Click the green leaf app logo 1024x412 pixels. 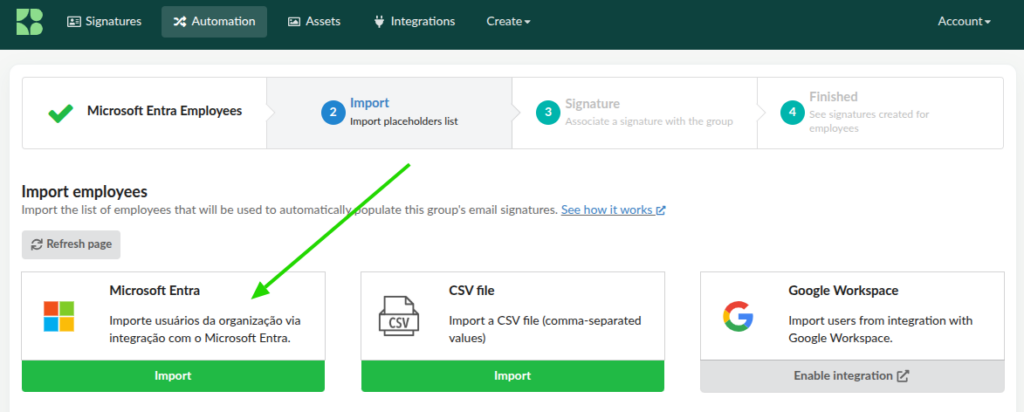[x=29, y=21]
